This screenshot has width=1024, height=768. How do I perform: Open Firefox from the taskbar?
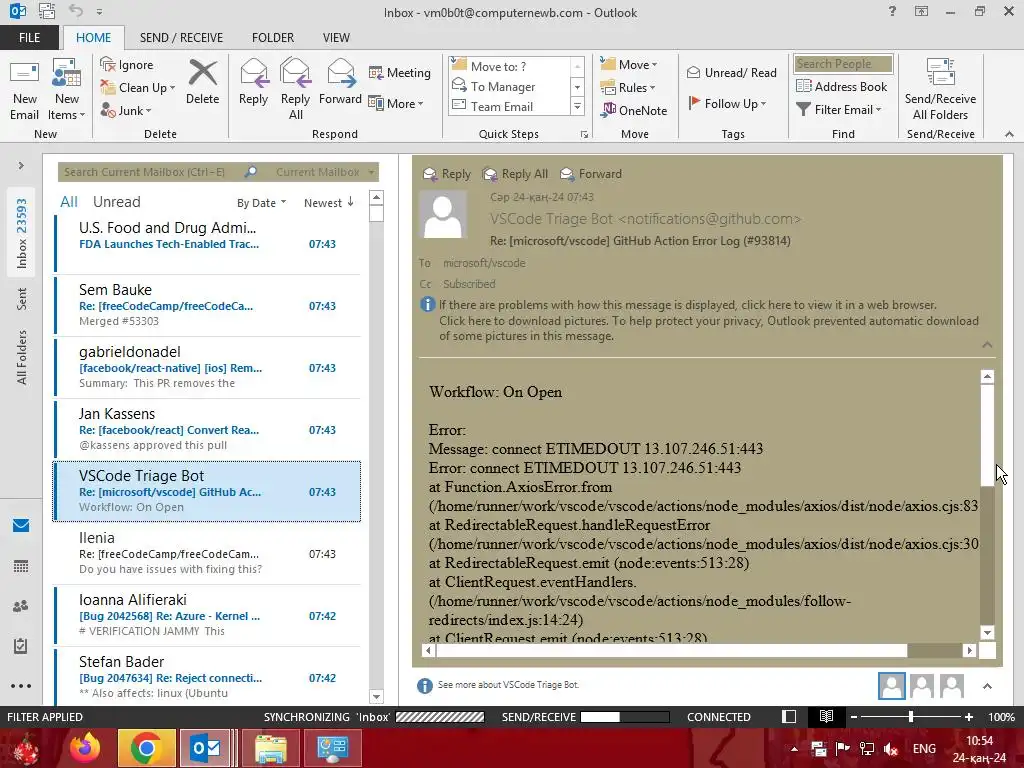pos(85,748)
